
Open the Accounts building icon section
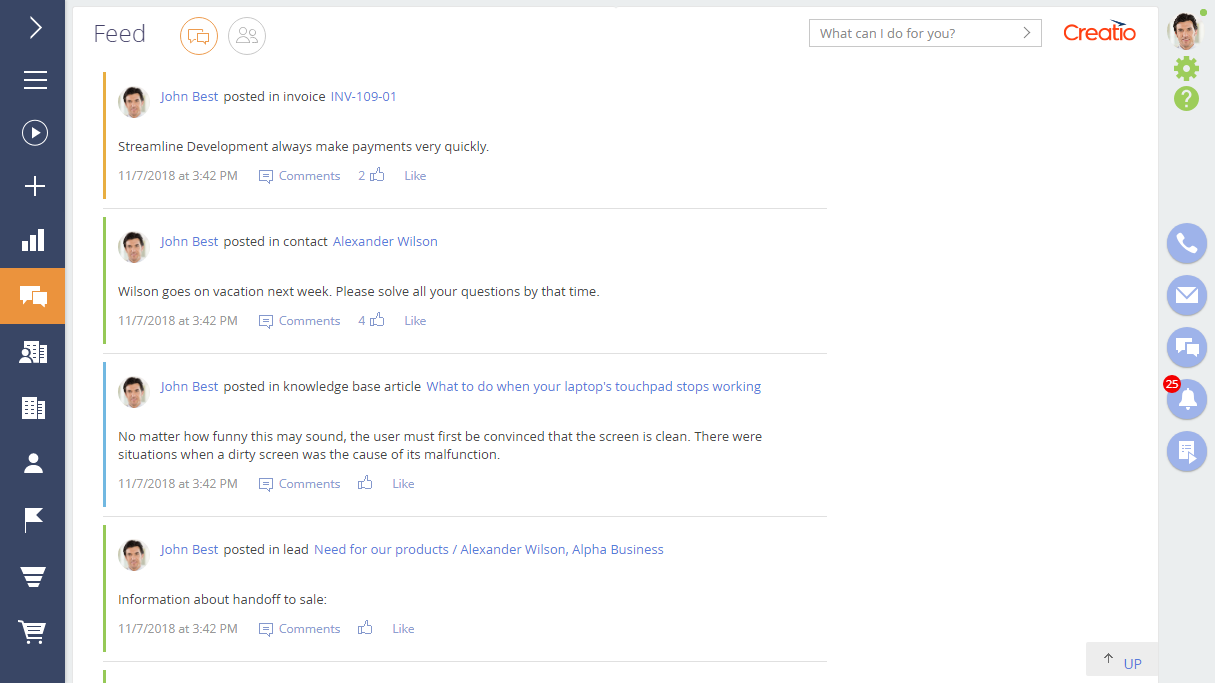pyautogui.click(x=34, y=407)
